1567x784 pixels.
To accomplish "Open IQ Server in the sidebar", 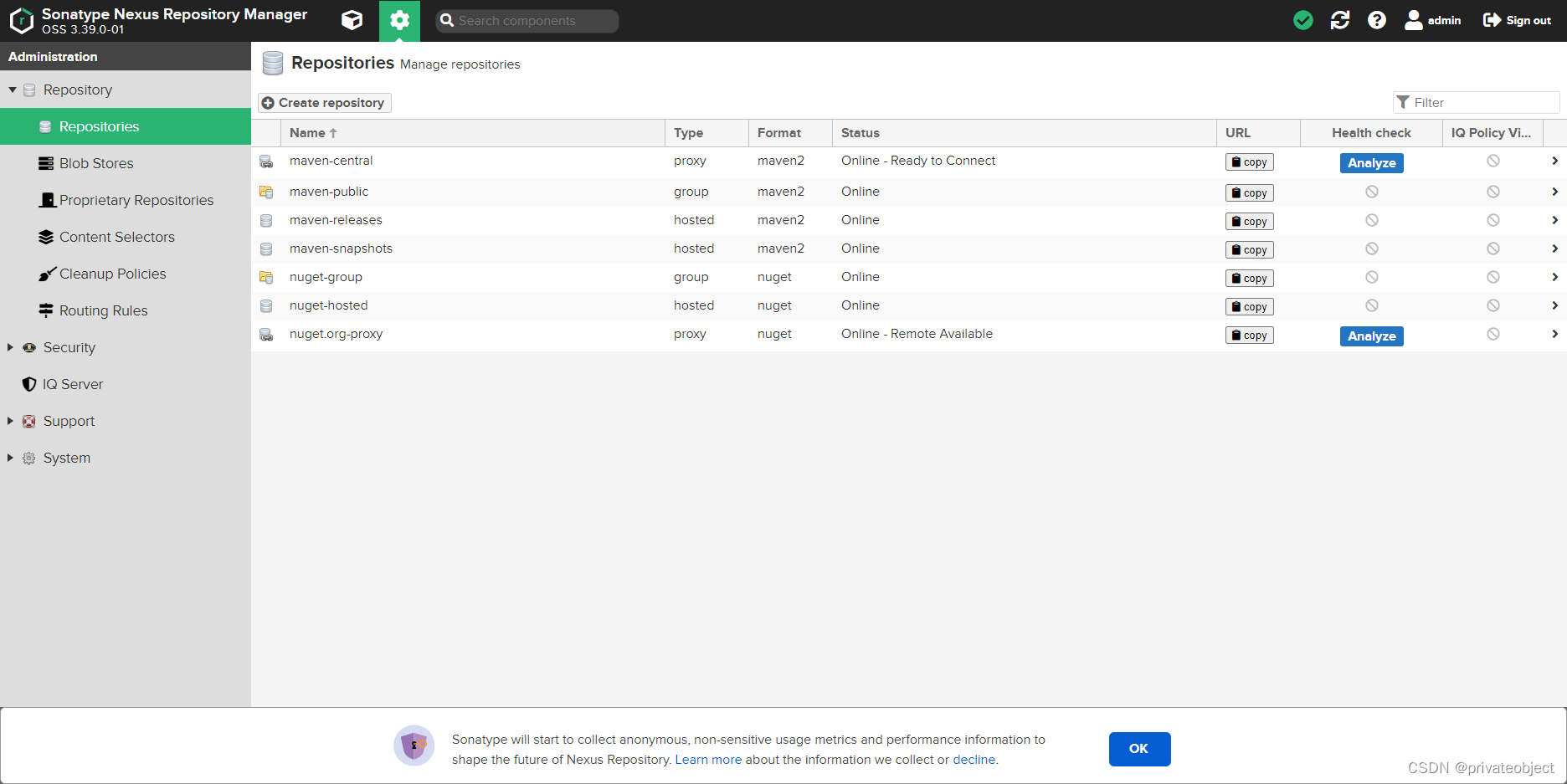I will 126,384.
